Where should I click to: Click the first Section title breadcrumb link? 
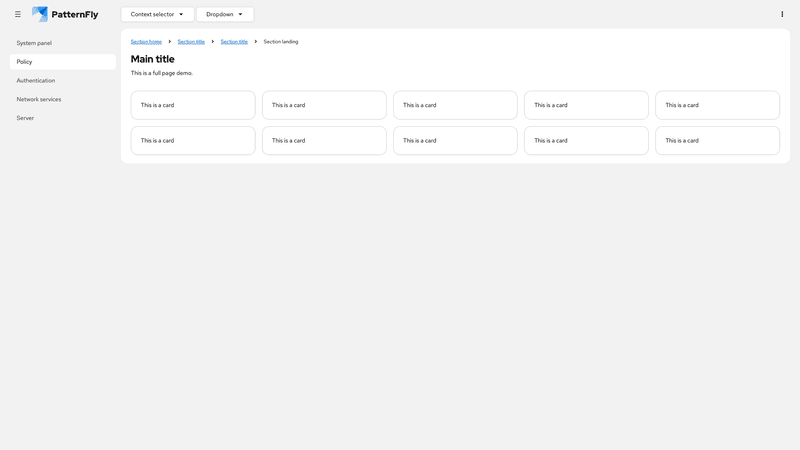(x=191, y=42)
